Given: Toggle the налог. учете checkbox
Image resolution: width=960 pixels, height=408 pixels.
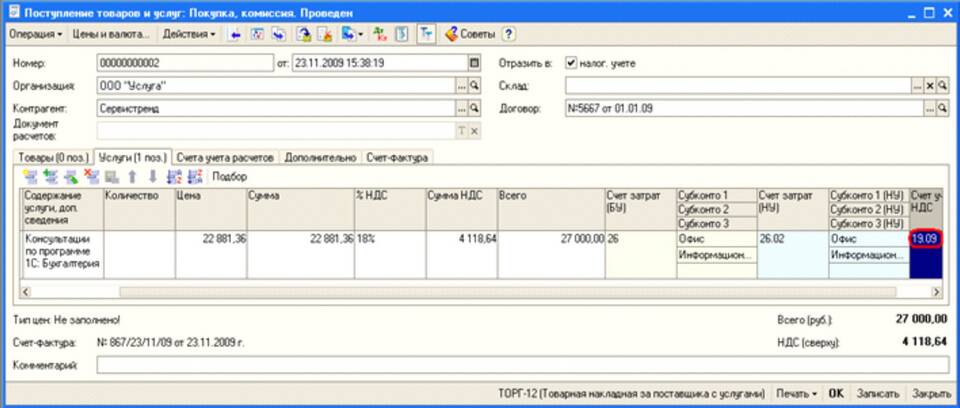Looking at the screenshot, I should click(571, 63).
